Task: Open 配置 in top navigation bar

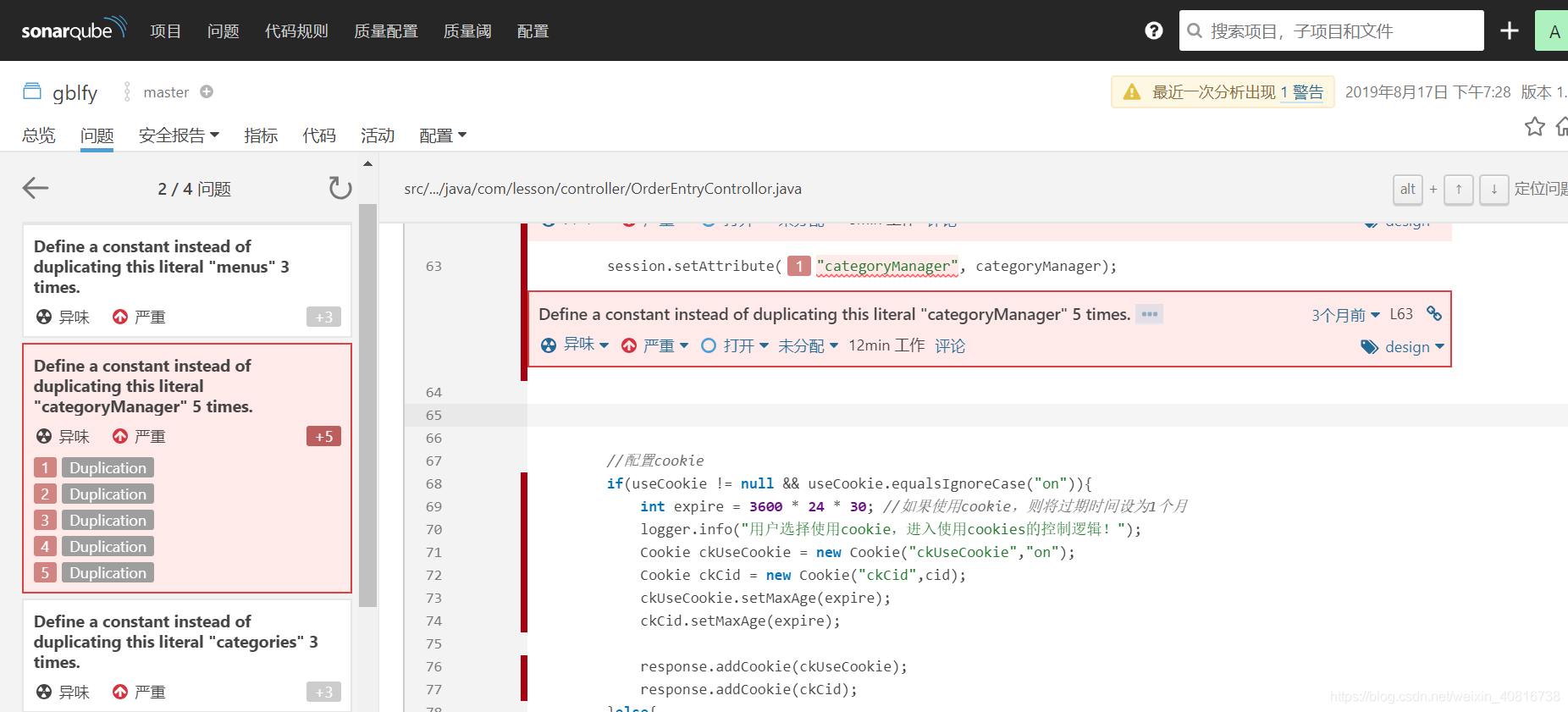Action: tap(533, 31)
